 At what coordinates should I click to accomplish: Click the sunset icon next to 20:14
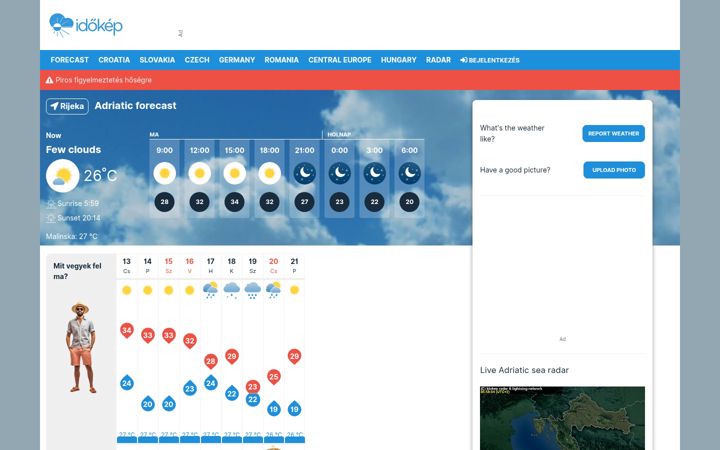(51, 219)
